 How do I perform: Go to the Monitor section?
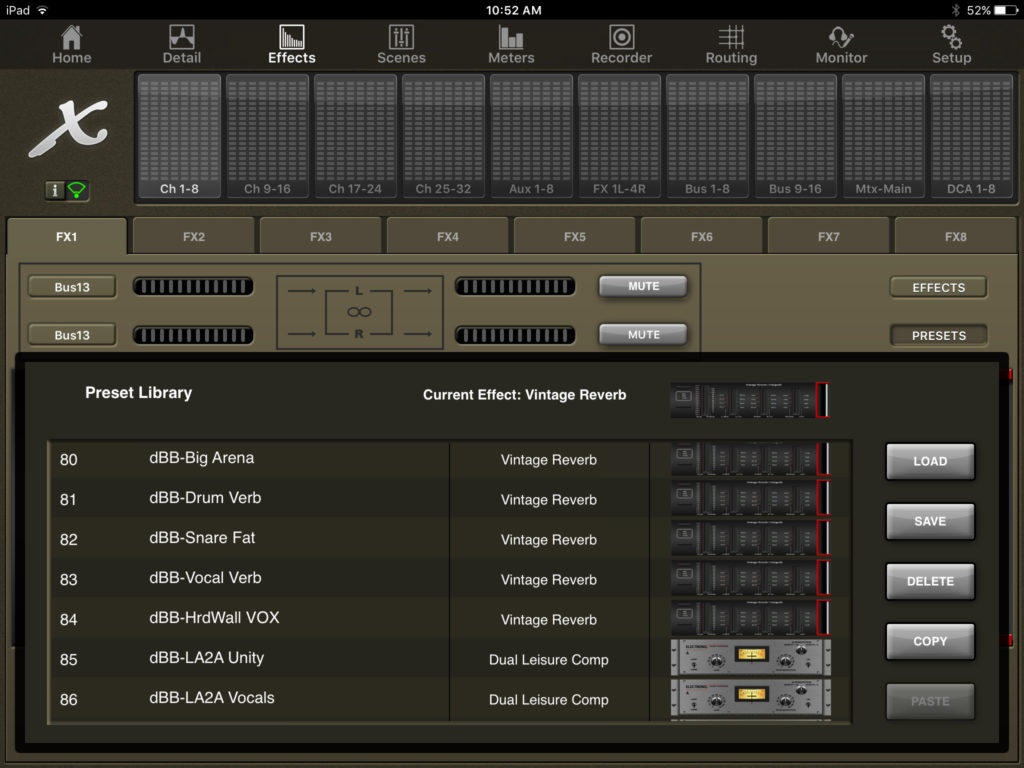pos(840,44)
